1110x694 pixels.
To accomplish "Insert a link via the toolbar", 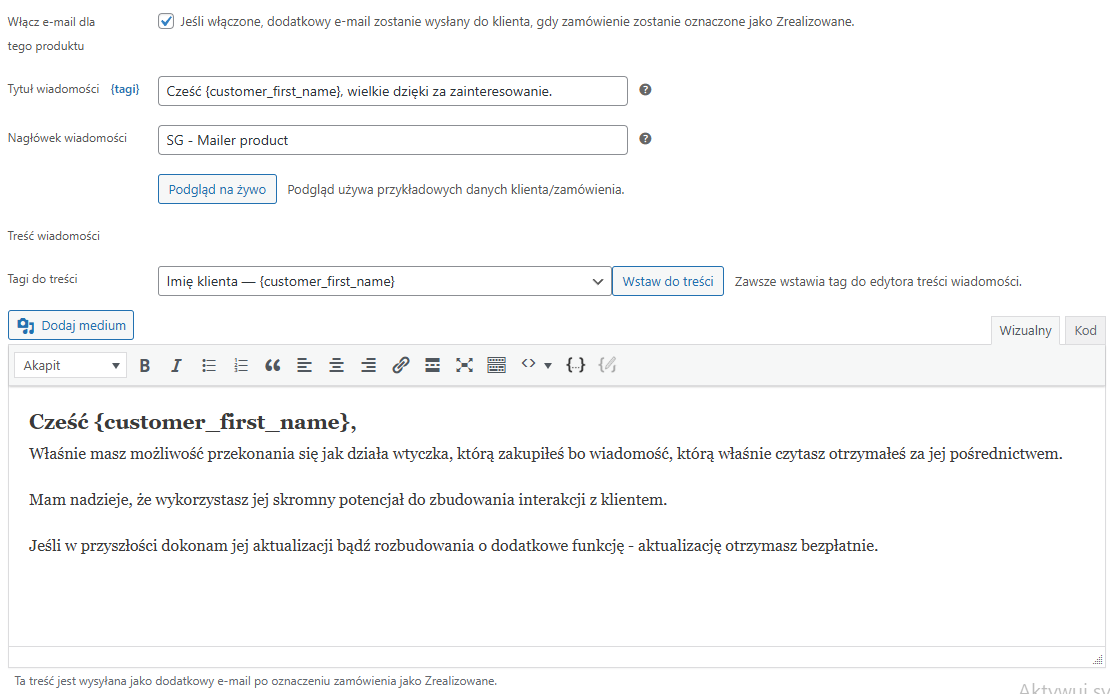I will [401, 366].
